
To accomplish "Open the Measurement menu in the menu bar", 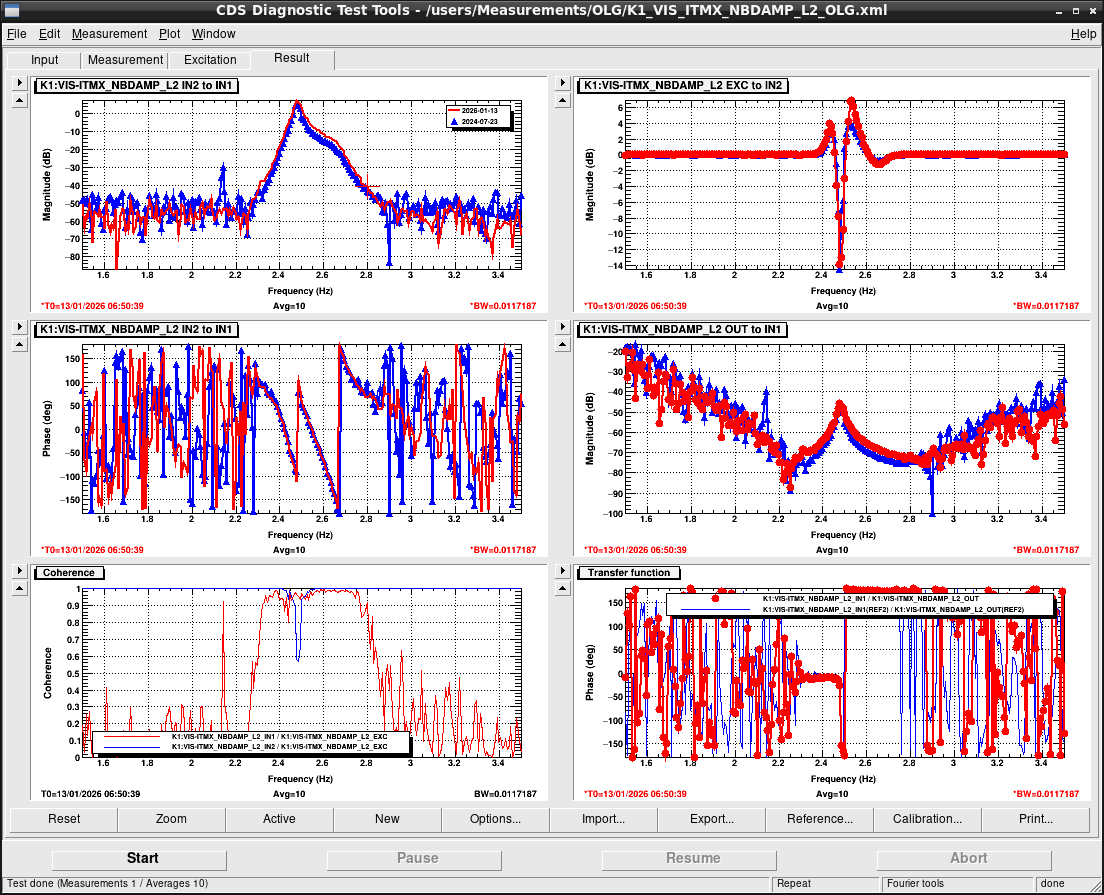I will click(x=109, y=34).
